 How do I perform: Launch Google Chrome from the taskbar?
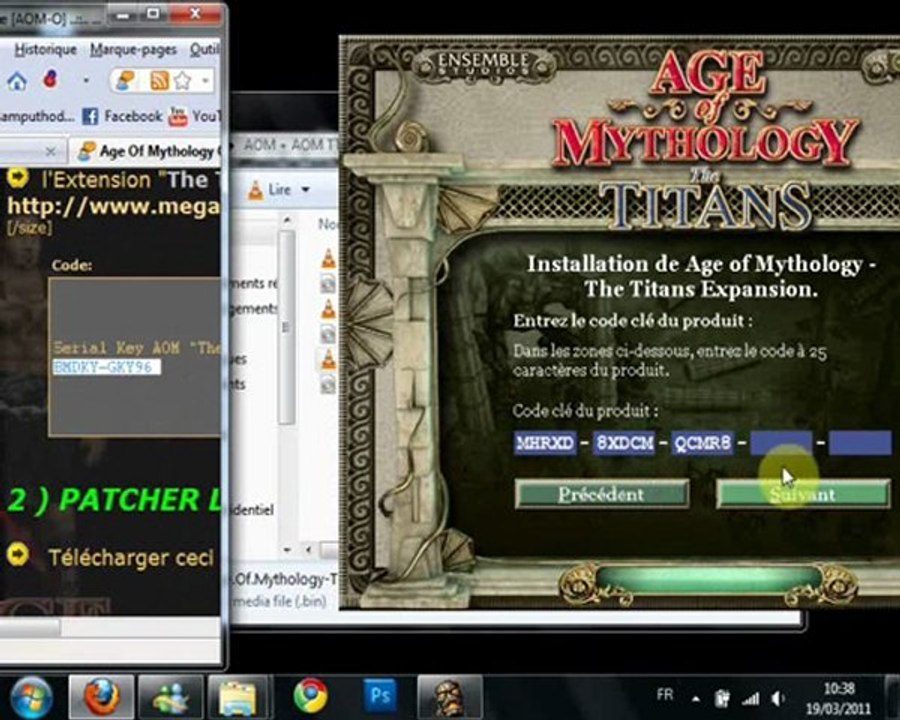click(x=311, y=696)
